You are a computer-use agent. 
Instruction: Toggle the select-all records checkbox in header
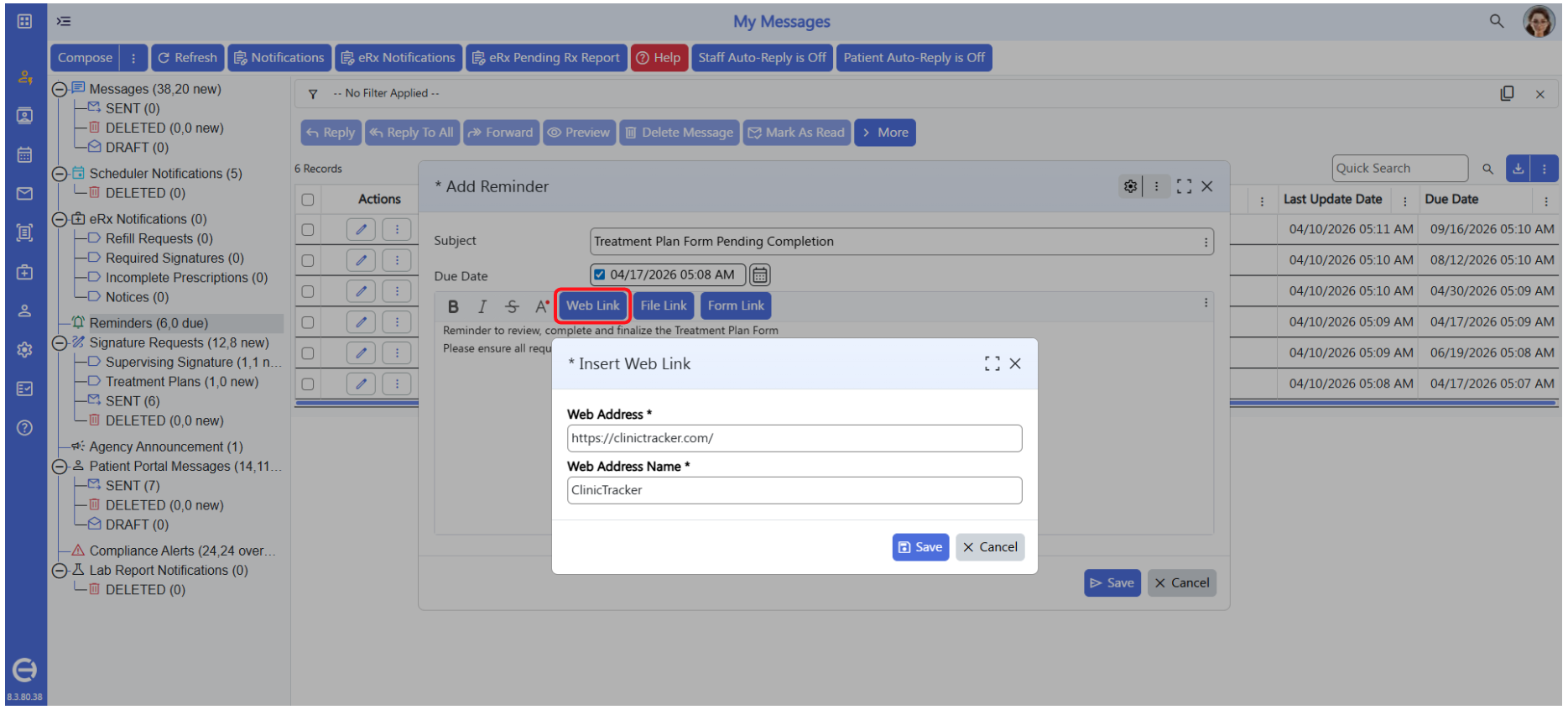point(308,200)
